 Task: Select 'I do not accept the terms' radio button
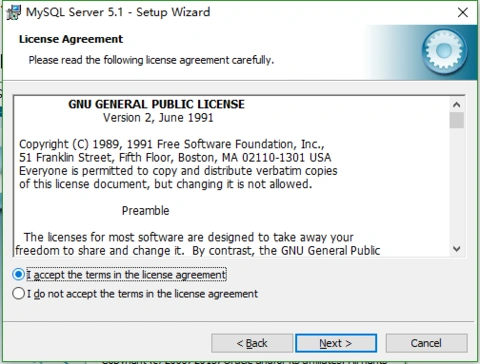coord(18,294)
